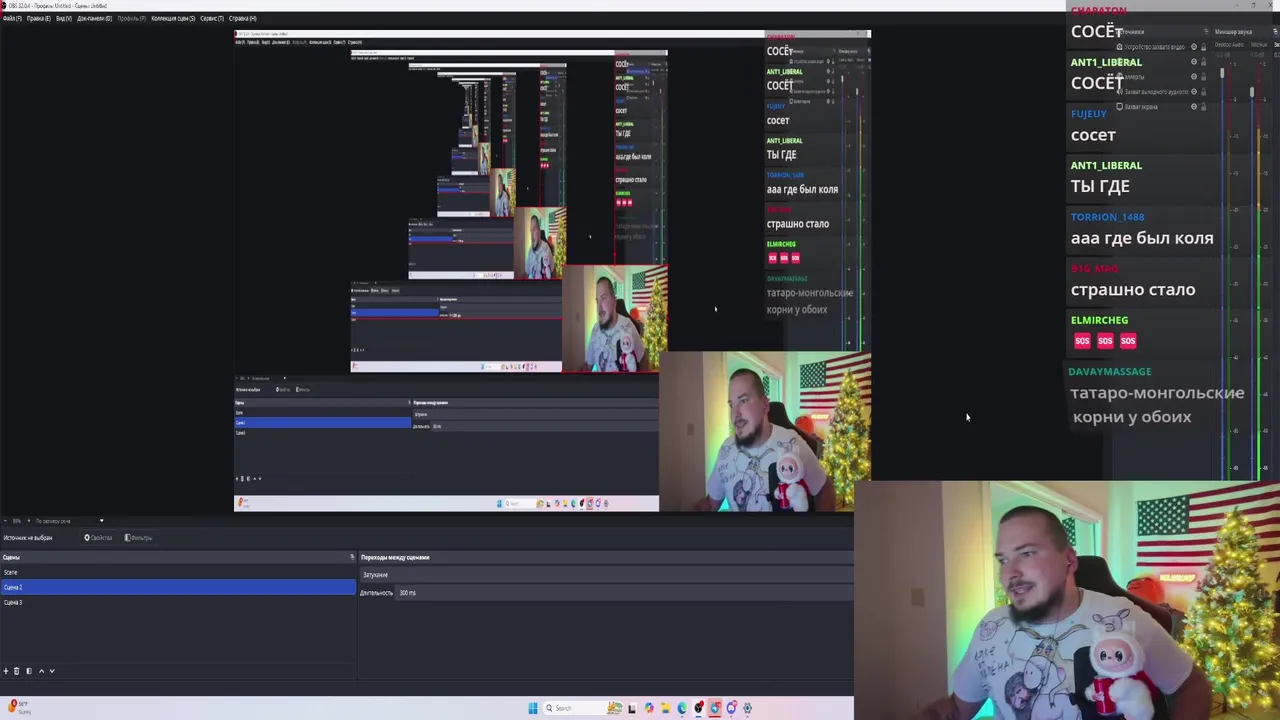Toggle visibility of Захват экрана source

tap(1194, 107)
